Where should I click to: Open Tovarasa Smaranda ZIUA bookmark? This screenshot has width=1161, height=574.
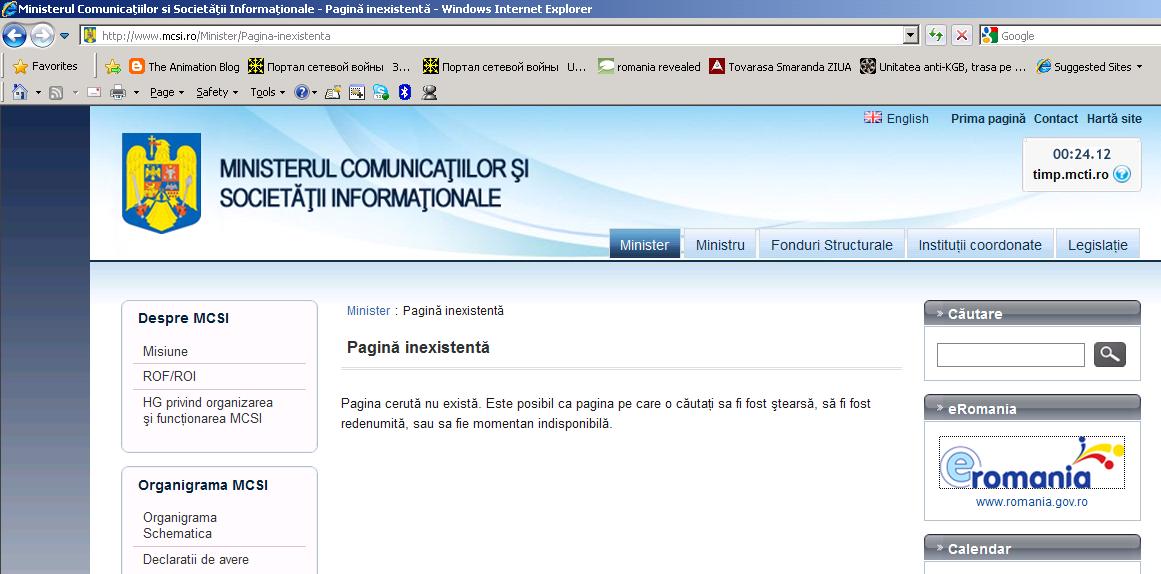[x=780, y=67]
